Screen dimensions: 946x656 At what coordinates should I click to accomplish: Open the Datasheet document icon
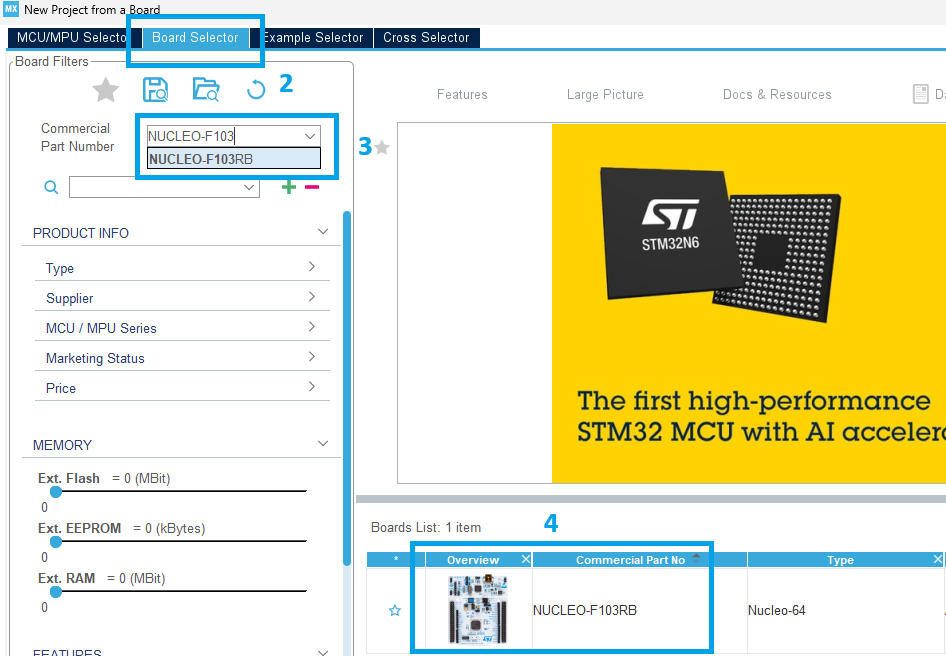pos(920,93)
